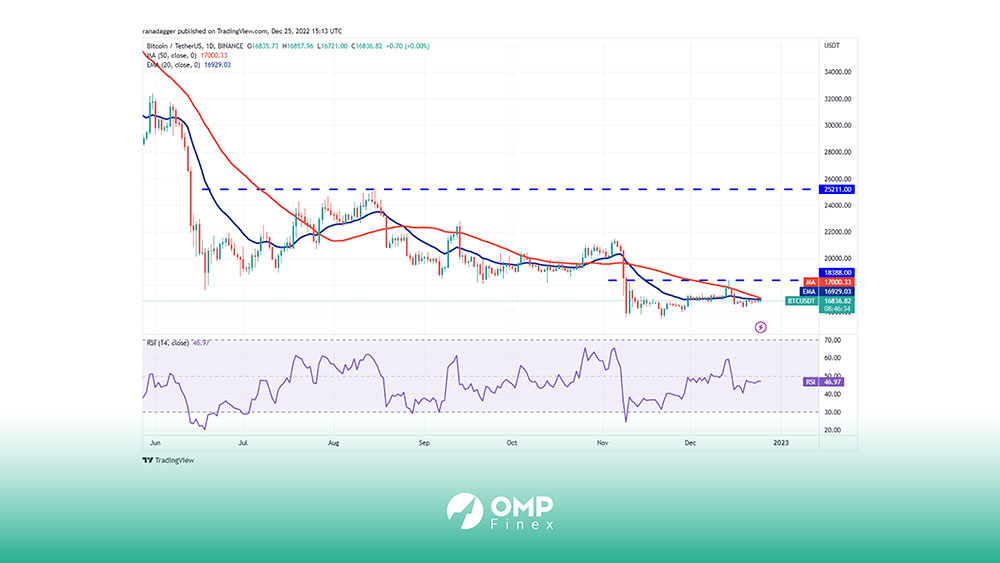Click the Bitcoin / TetherUS symbol title

[x=195, y=46]
